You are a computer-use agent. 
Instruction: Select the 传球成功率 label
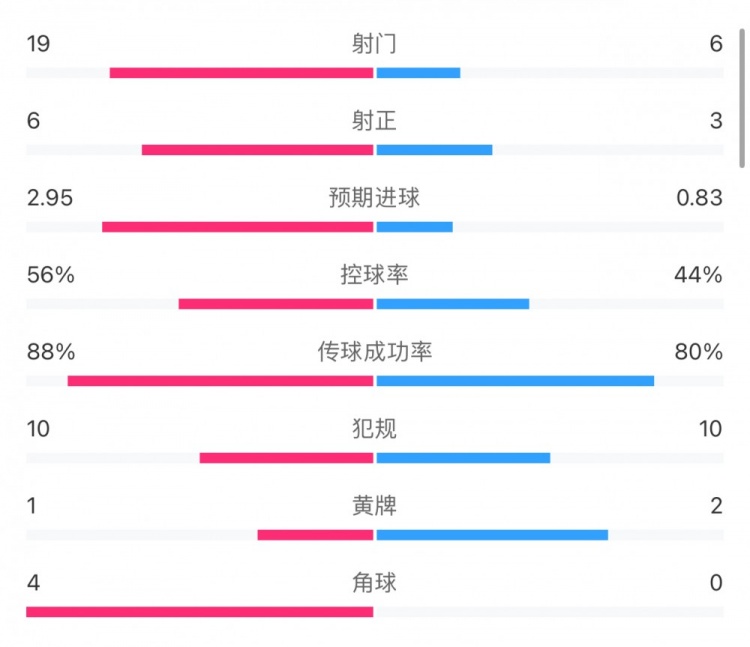(374, 351)
